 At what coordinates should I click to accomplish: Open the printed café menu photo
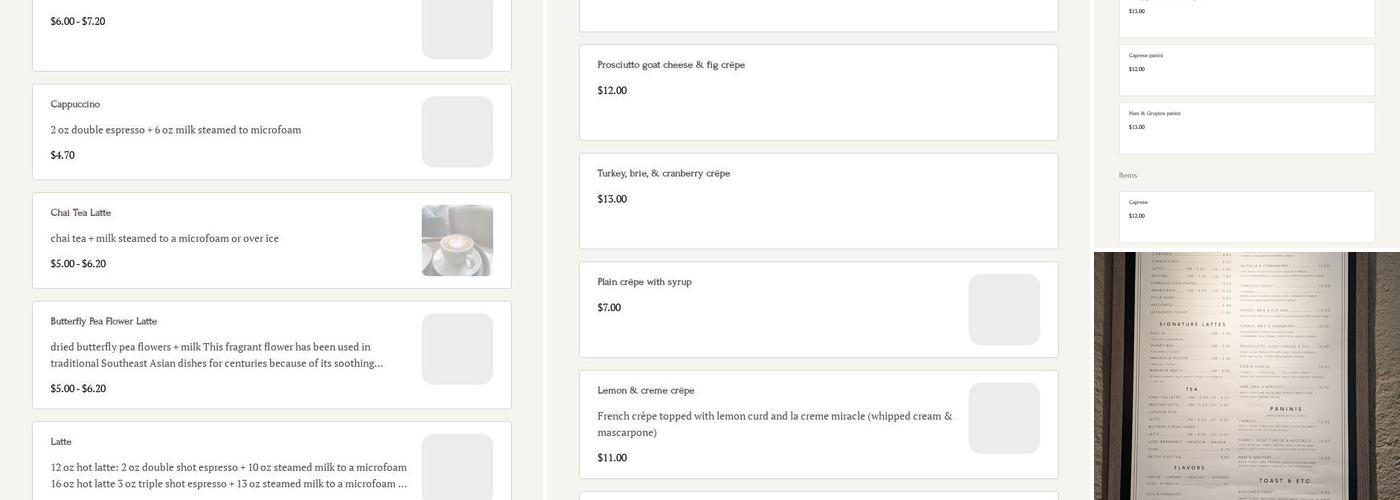pyautogui.click(x=1246, y=376)
